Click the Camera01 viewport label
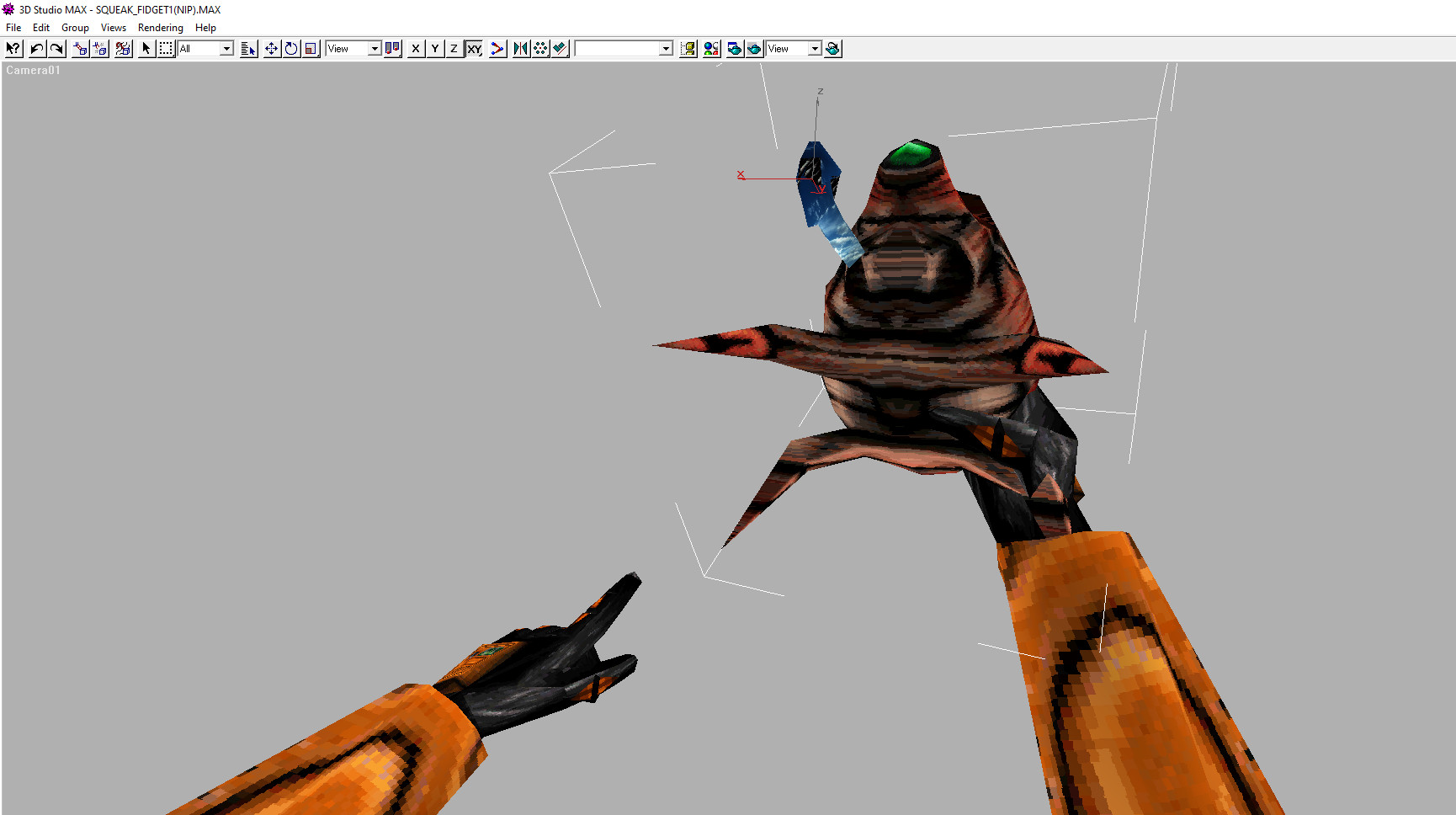The height and width of the screenshot is (815, 1456). coord(33,70)
